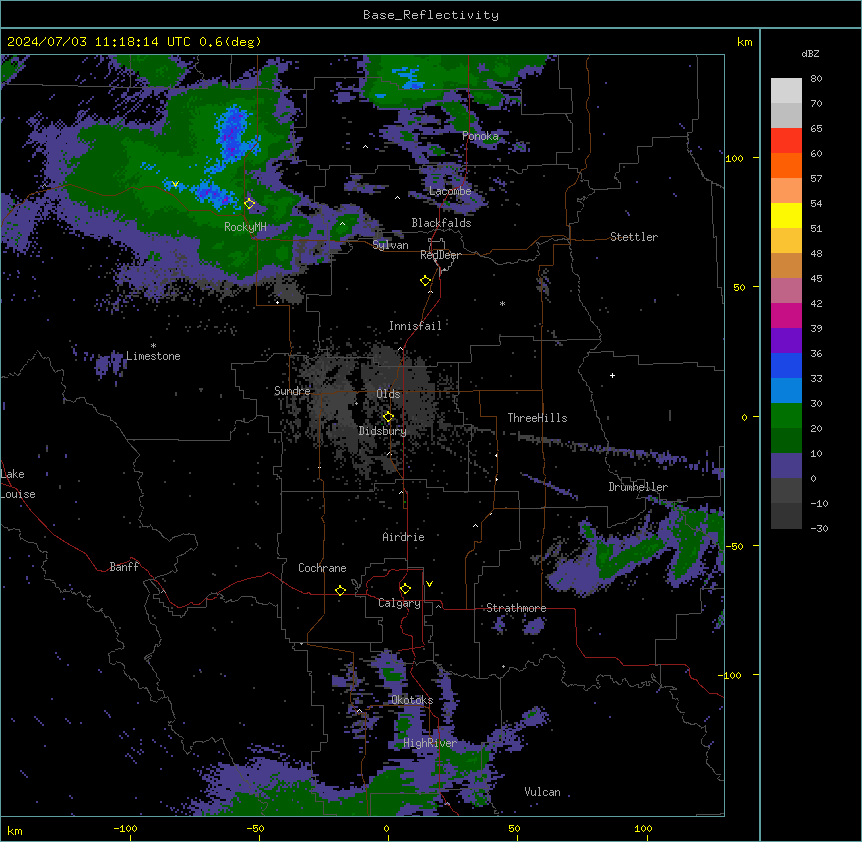862x842 pixels.
Task: Click the Stettler city label
Action: tap(634, 237)
